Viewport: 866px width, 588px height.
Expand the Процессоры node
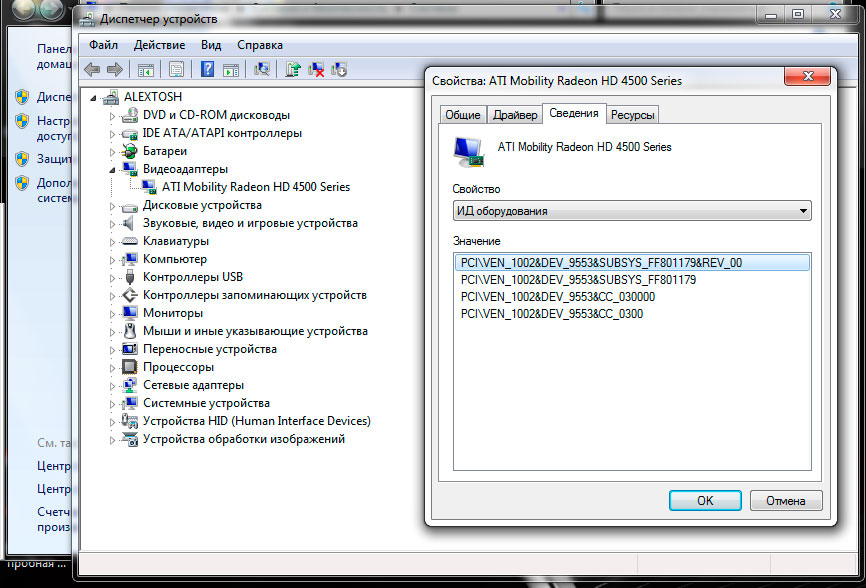click(x=113, y=367)
